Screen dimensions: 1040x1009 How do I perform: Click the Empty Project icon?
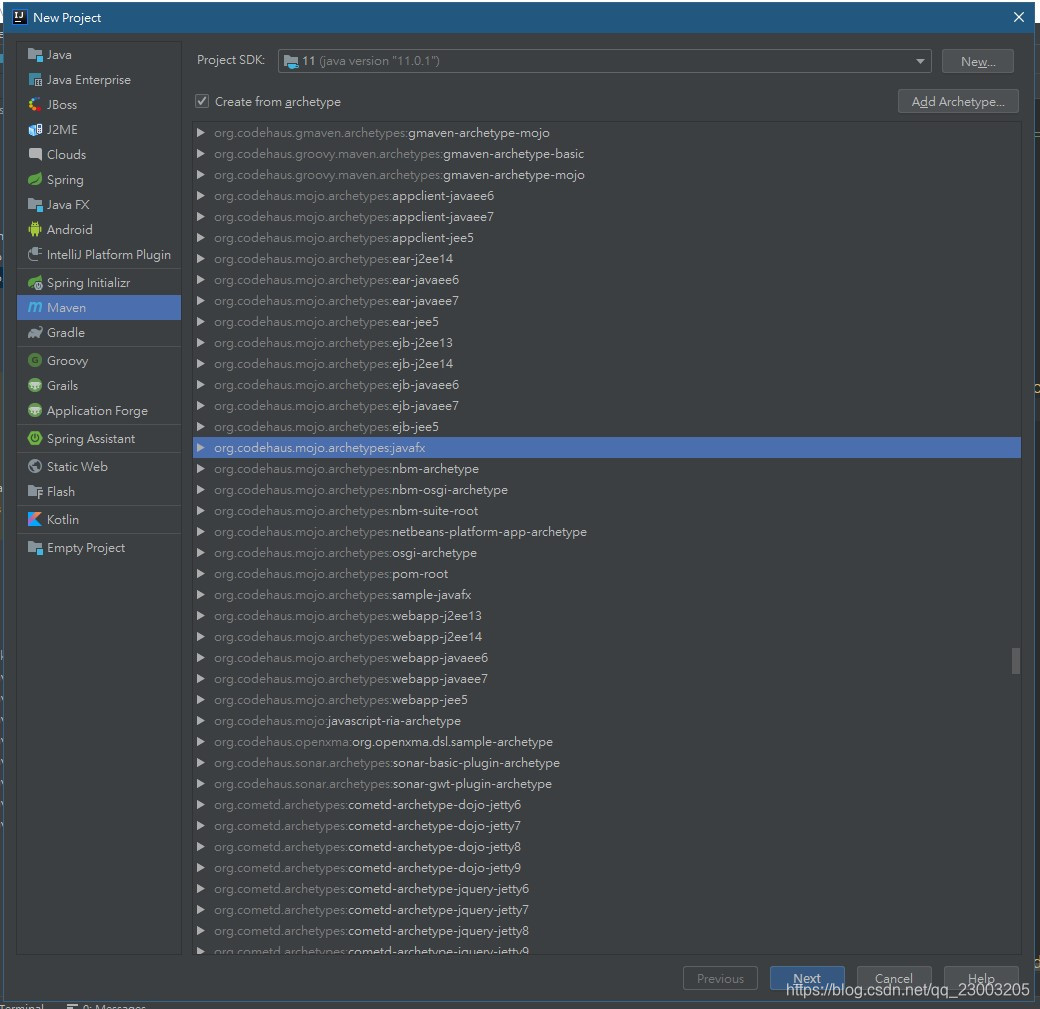[35, 548]
